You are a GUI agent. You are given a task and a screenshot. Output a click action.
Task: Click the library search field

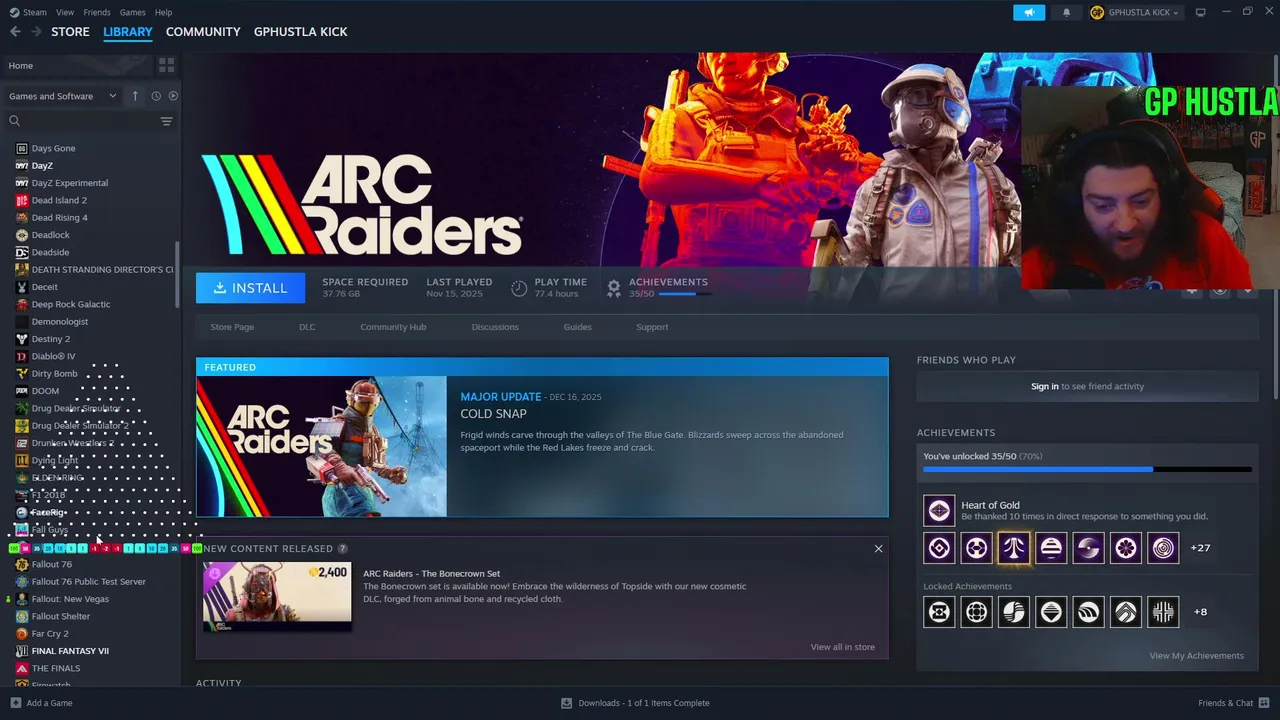pos(83,121)
